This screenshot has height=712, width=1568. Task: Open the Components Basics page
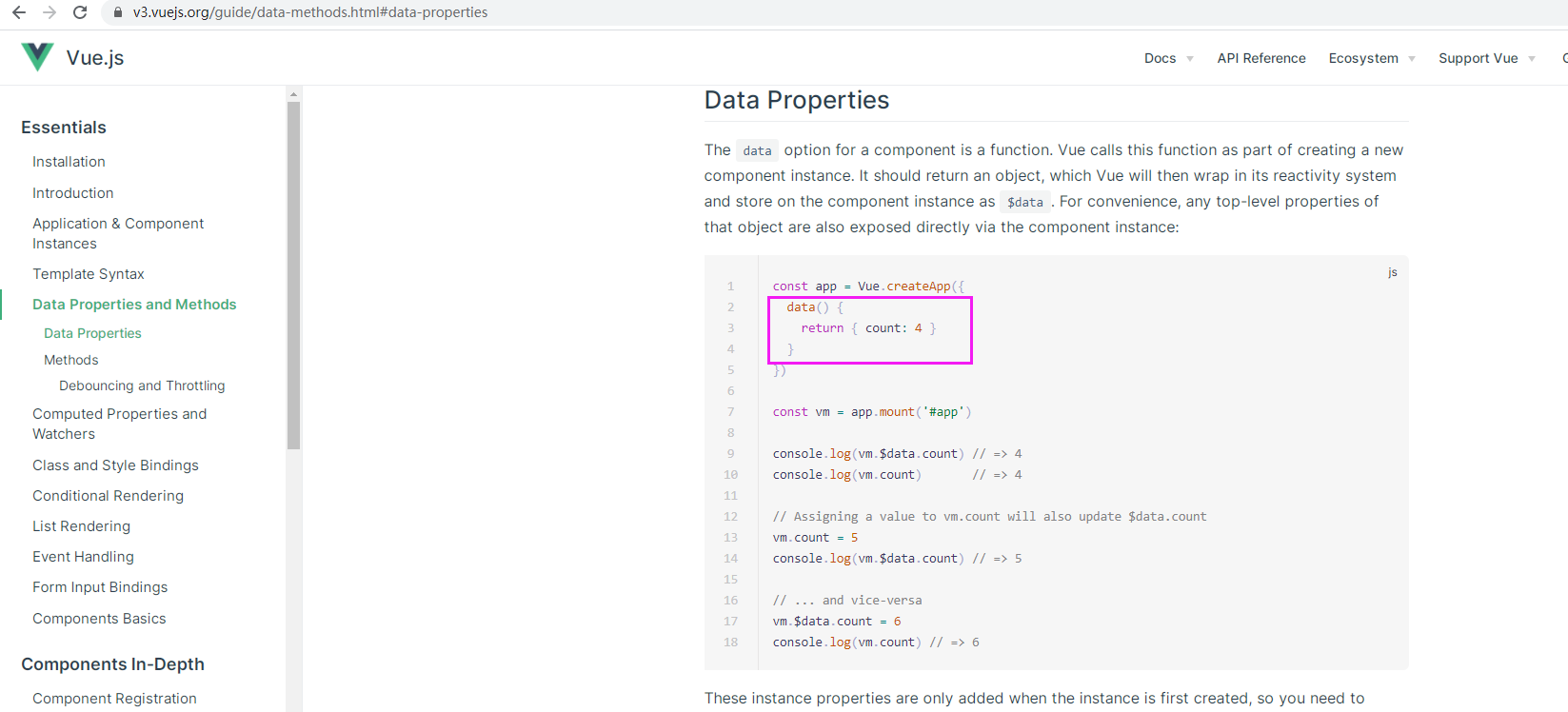click(99, 619)
